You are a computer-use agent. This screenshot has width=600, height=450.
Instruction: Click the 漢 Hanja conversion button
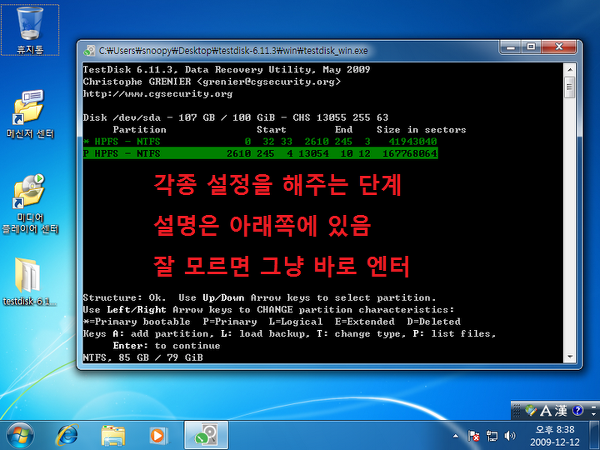(x=561, y=411)
